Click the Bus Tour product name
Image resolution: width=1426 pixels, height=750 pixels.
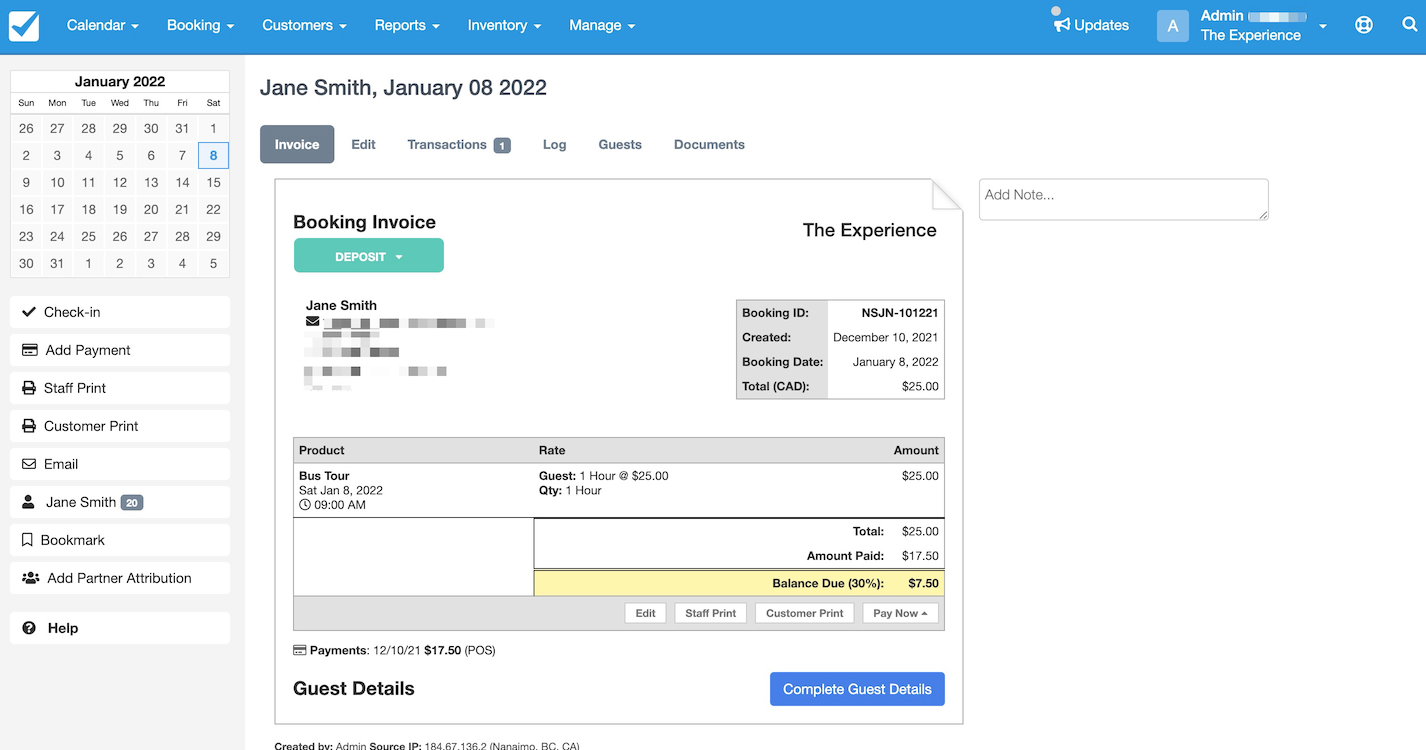324,476
